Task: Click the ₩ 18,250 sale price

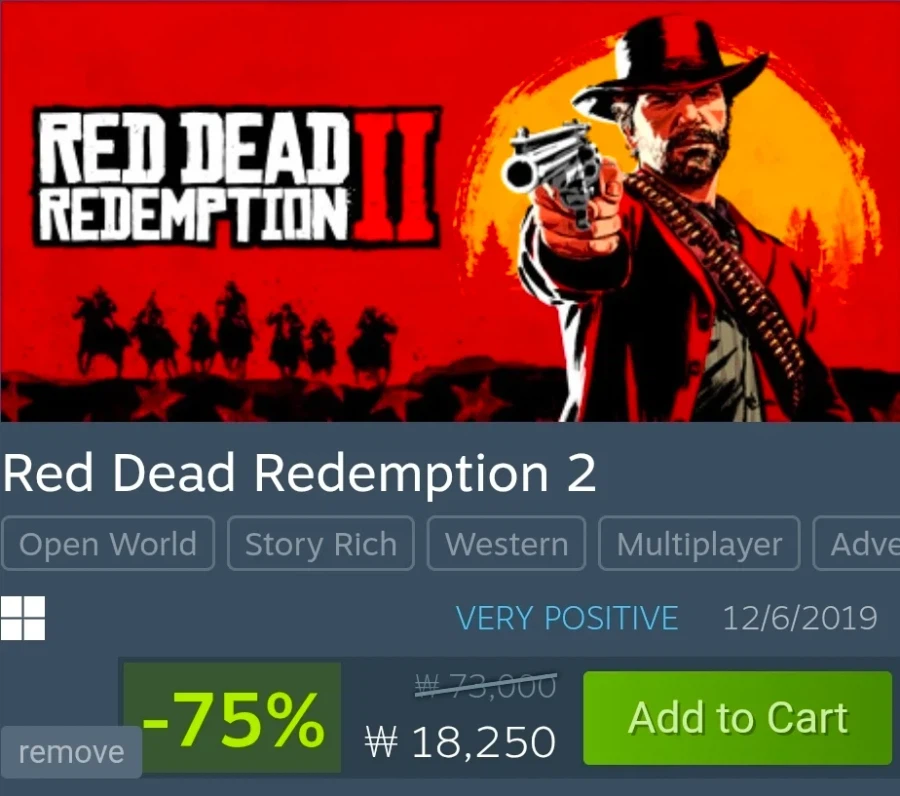Action: click(460, 742)
